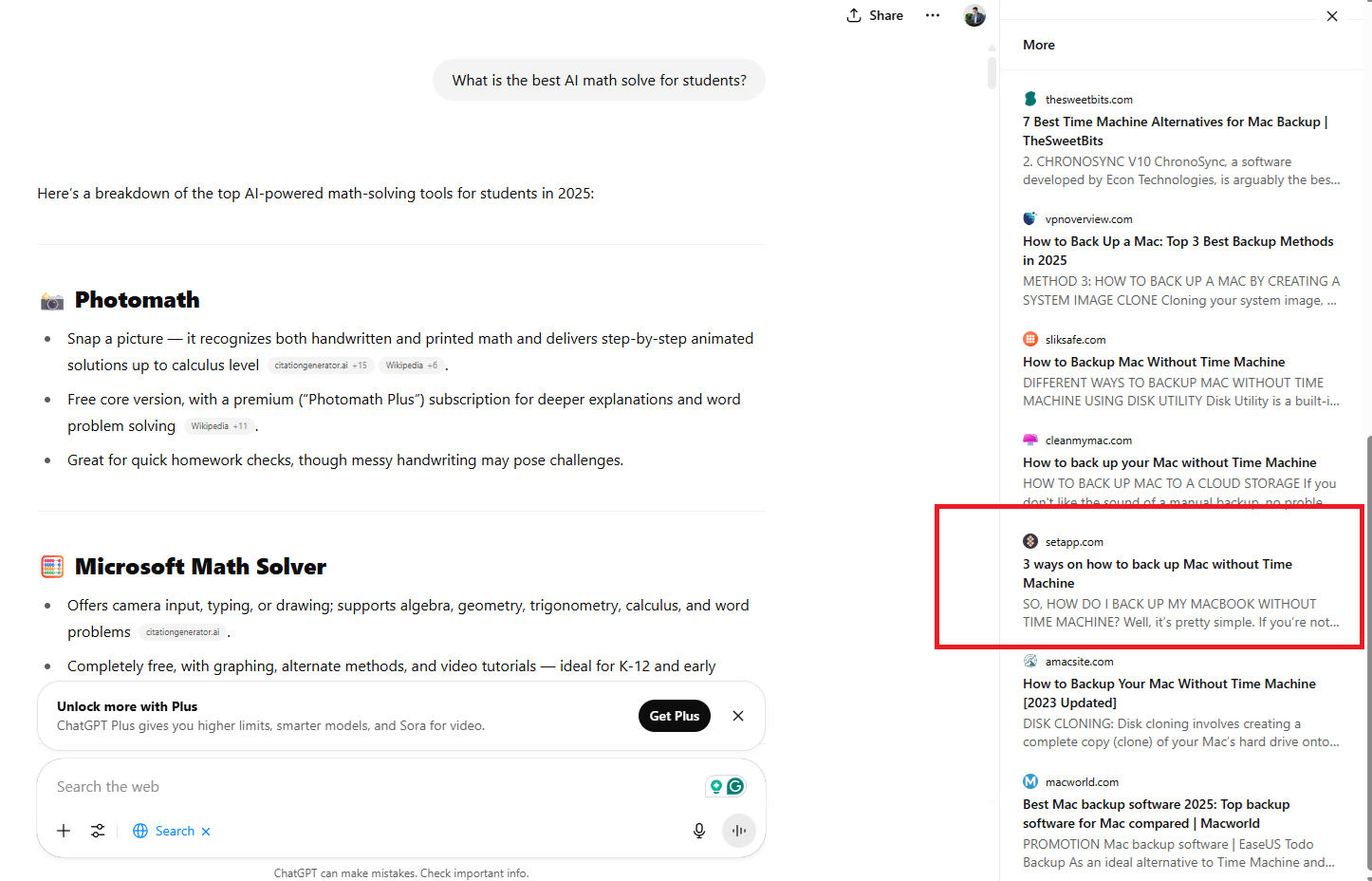Image resolution: width=1372 pixels, height=881 pixels.
Task: Open the tools sliders icon in composer
Action: (x=98, y=831)
